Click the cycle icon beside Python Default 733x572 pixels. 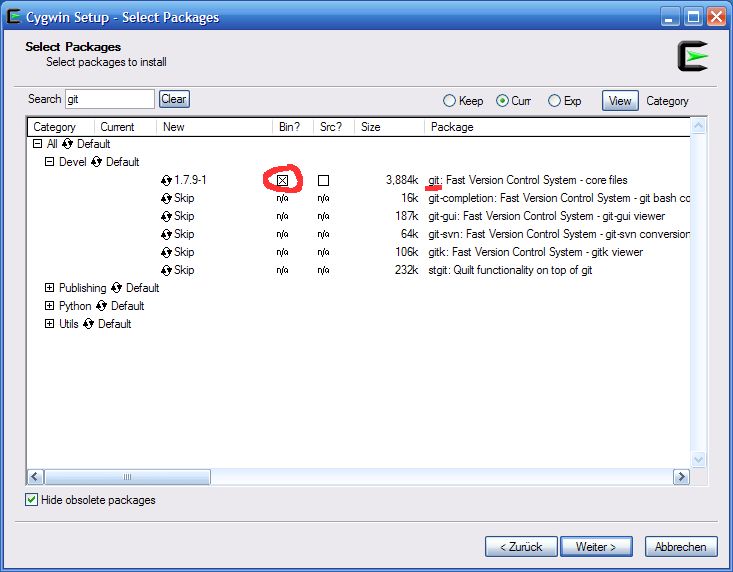point(101,306)
